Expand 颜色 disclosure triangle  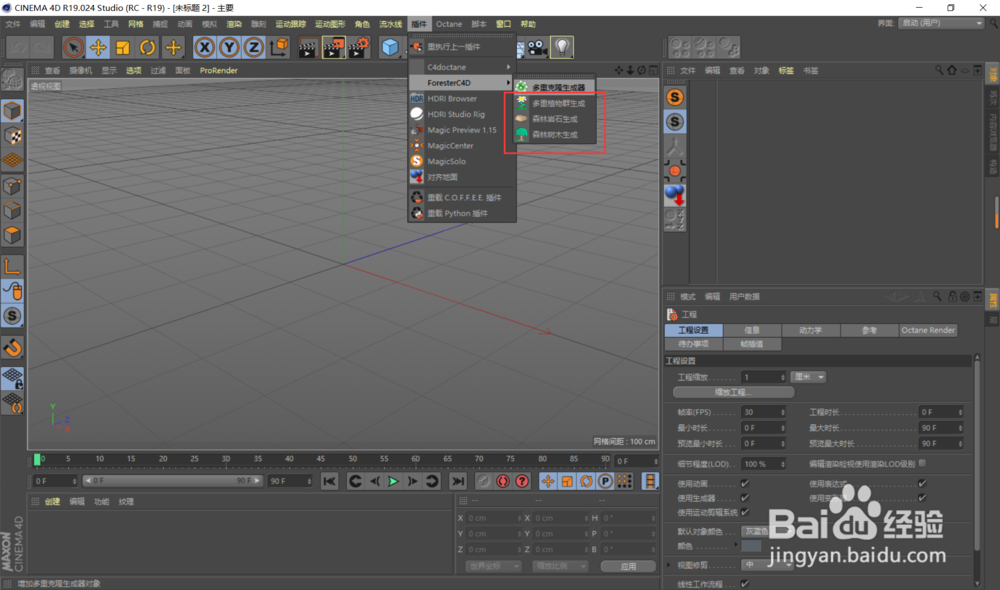[x=736, y=545]
